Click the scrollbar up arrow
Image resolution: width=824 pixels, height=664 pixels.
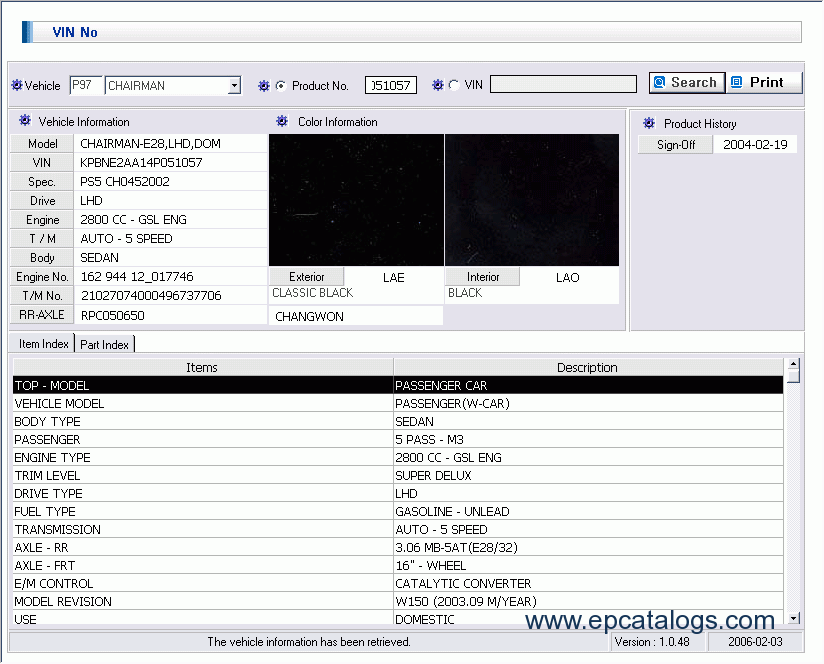click(794, 364)
